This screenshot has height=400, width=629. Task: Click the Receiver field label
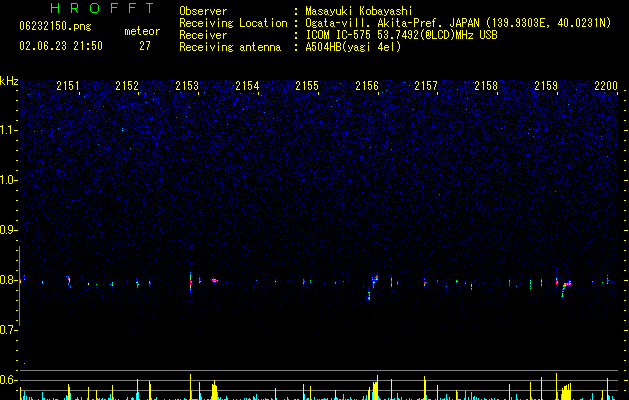[x=203, y=35]
